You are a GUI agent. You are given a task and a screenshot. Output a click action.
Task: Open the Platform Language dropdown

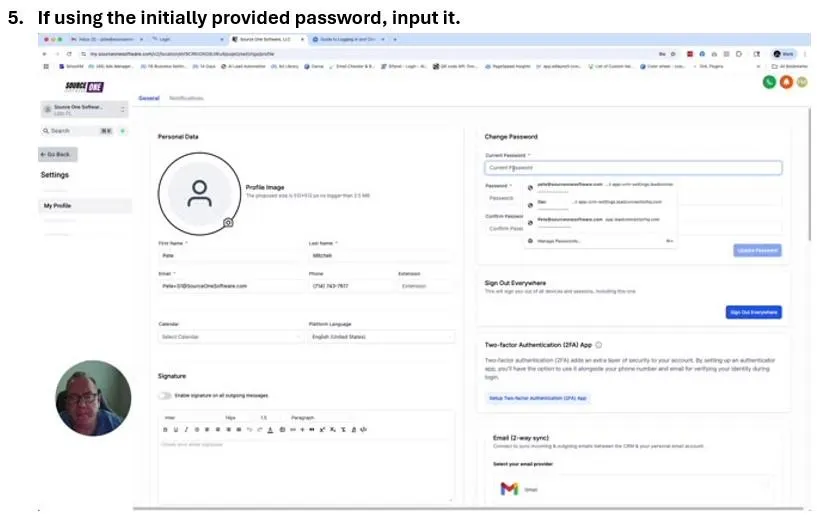tap(381, 337)
